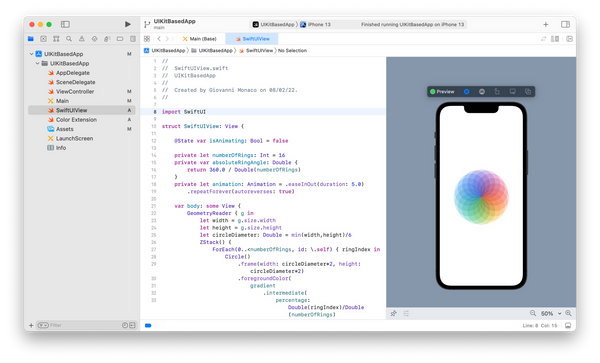Select the source control navigator icon
600x363 pixels.
coord(44,39)
